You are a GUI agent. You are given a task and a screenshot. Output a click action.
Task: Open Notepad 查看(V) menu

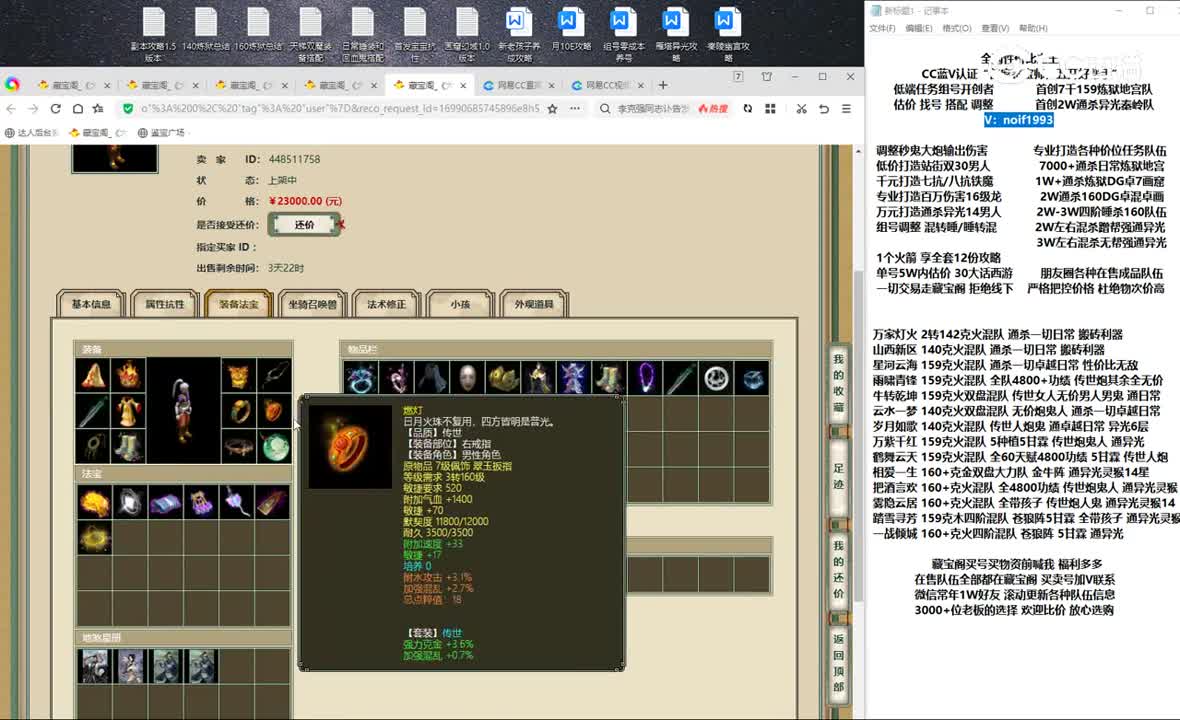[995, 28]
